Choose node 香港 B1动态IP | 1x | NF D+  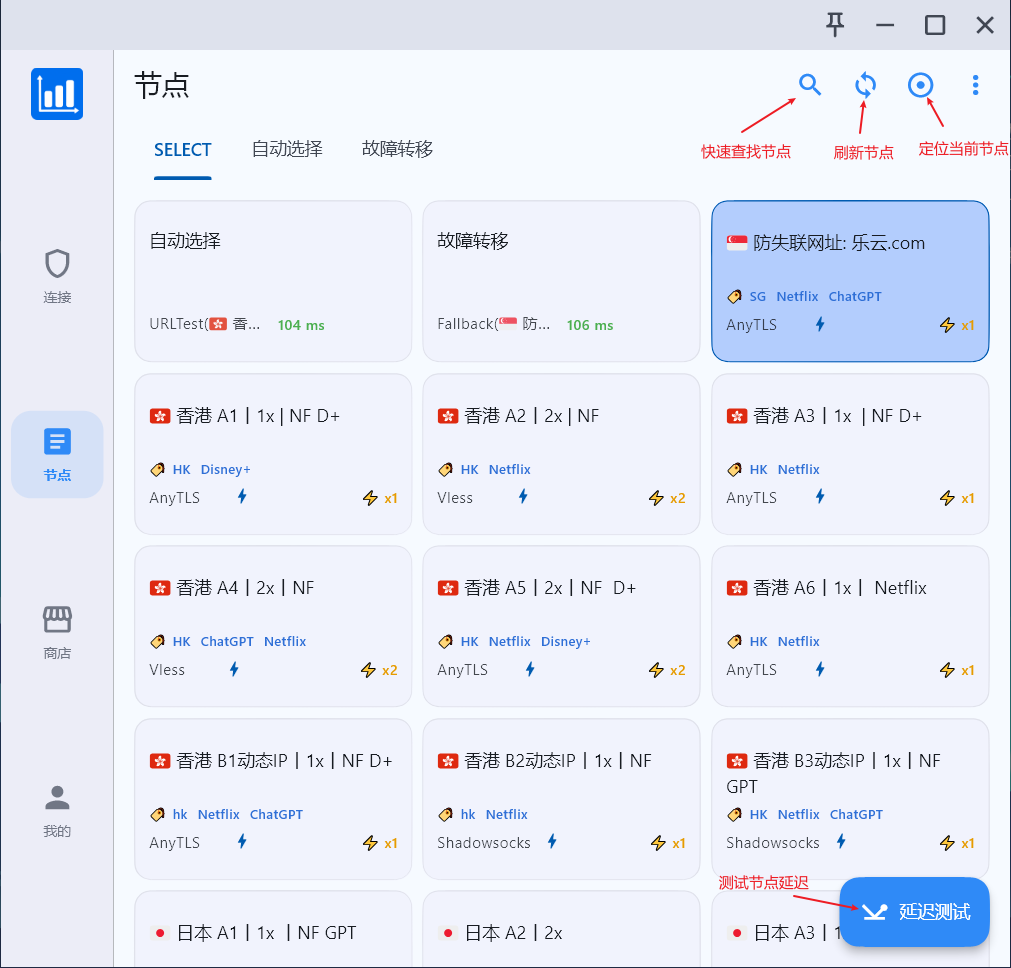[273, 799]
